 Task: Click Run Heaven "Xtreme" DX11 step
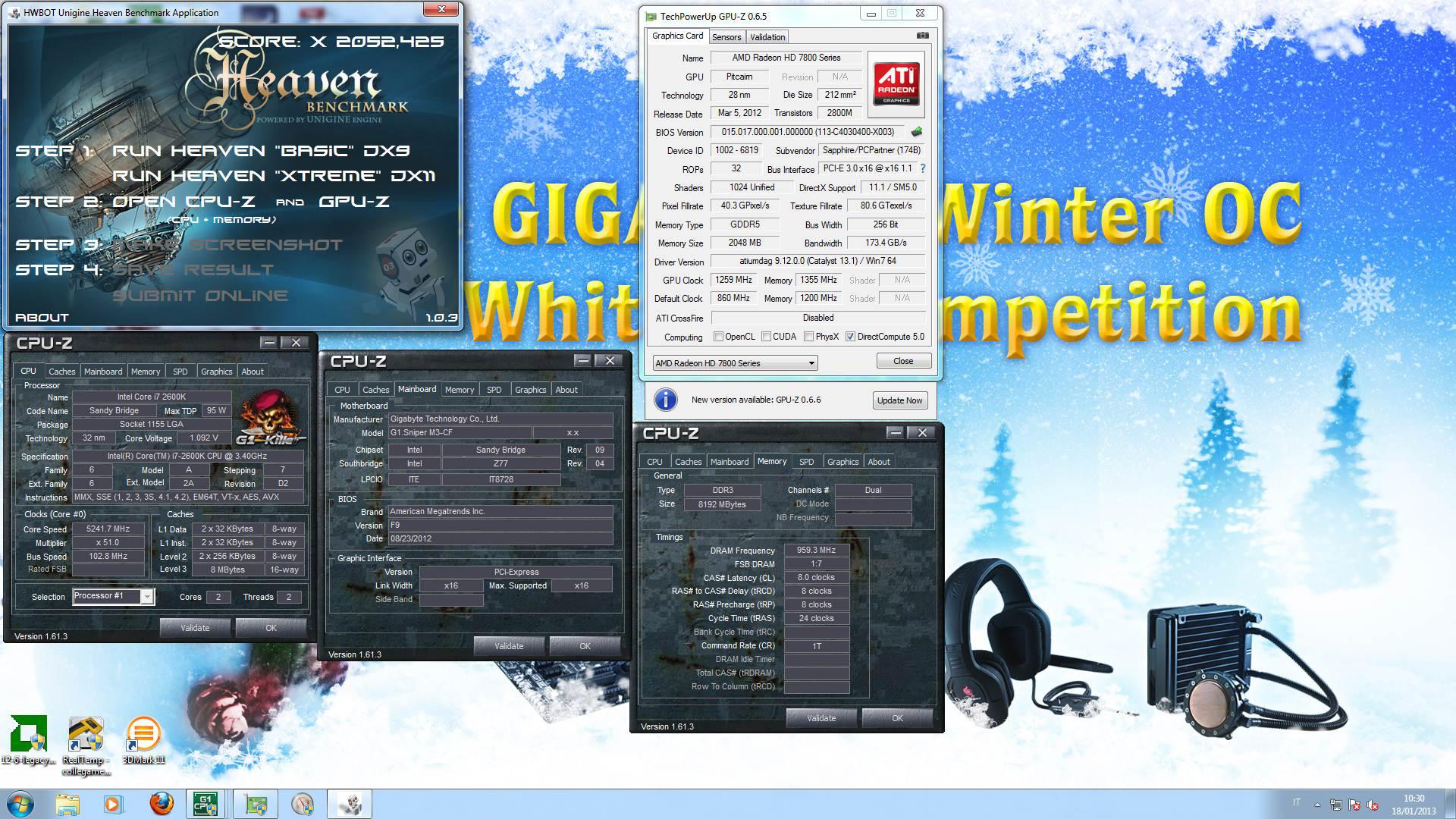pos(274,175)
